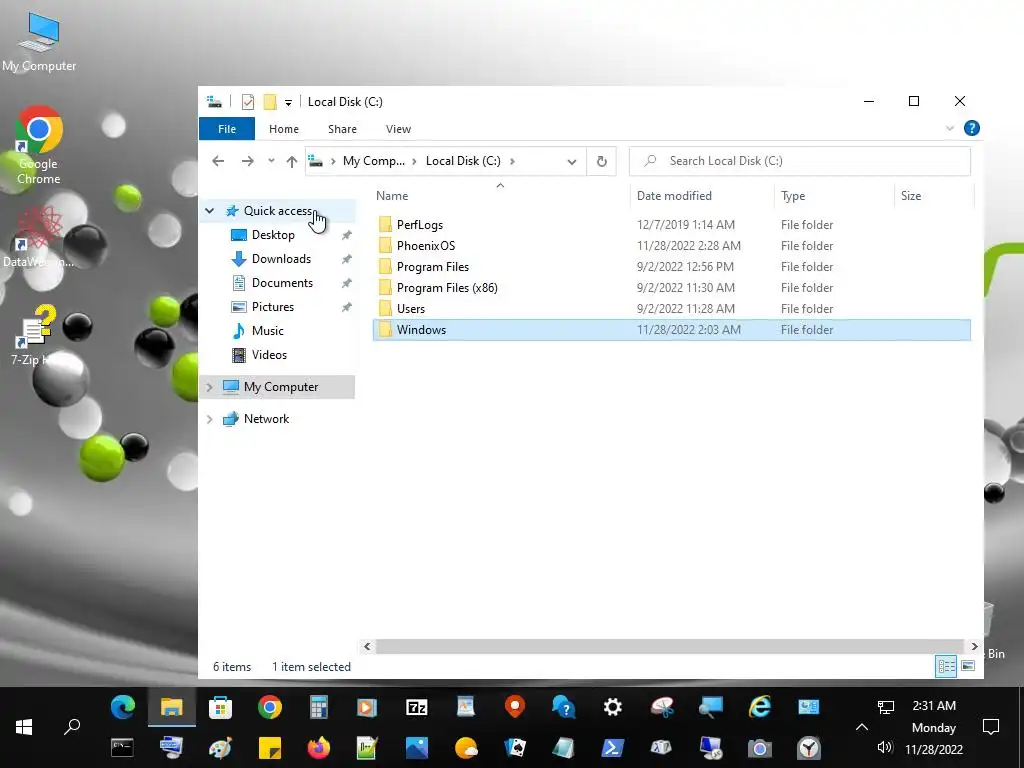
Task: Open the recent locations dropdown
Action: (271, 161)
